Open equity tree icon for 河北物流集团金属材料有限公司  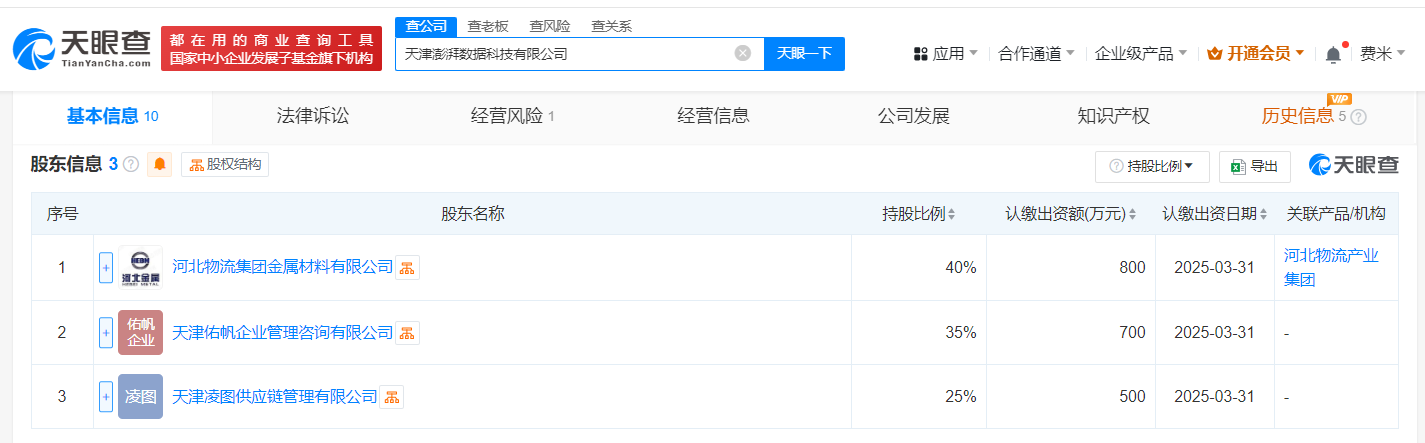point(407,267)
